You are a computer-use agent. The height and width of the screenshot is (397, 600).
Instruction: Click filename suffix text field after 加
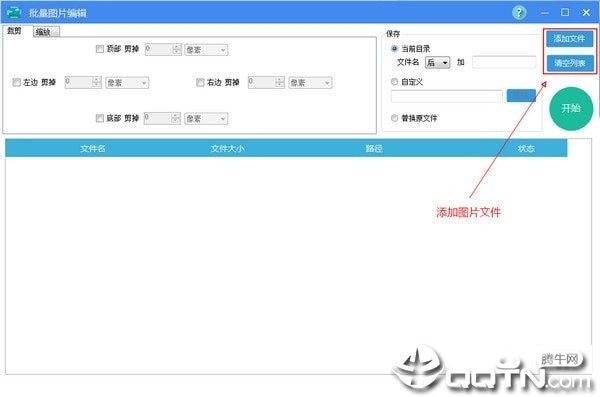click(504, 62)
